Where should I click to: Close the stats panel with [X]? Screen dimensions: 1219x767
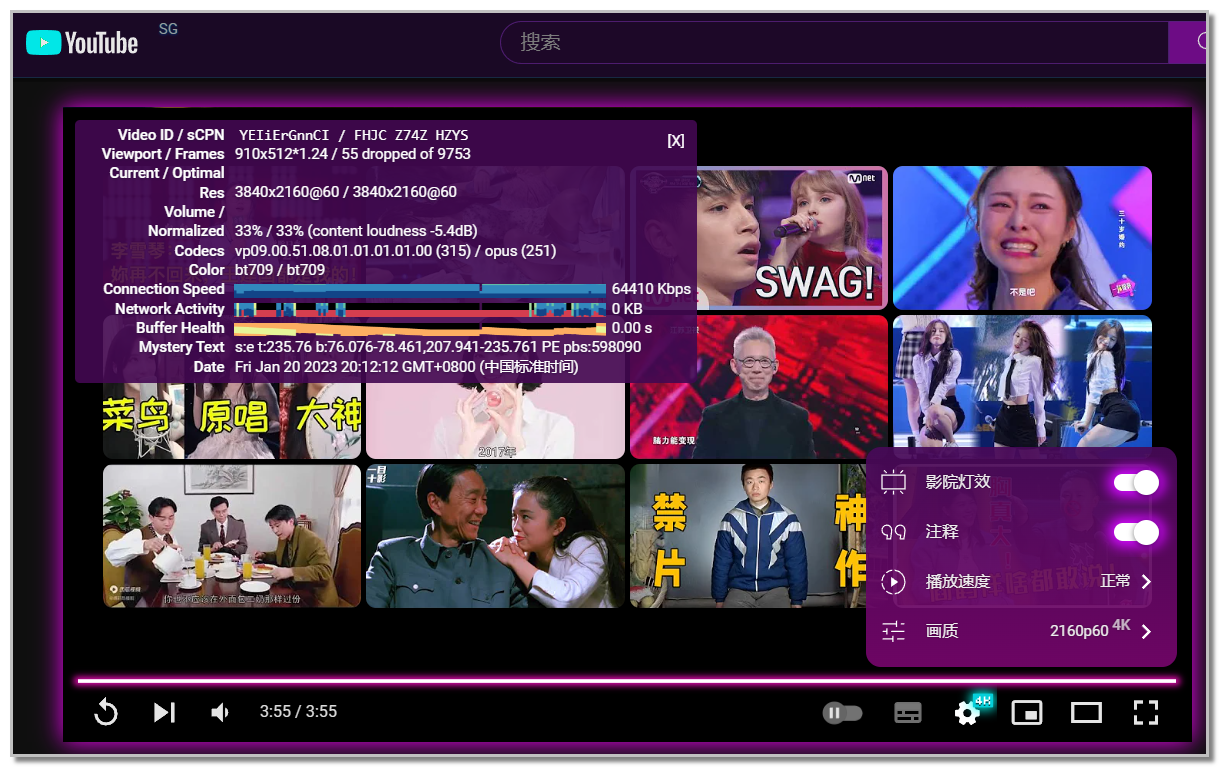676,141
